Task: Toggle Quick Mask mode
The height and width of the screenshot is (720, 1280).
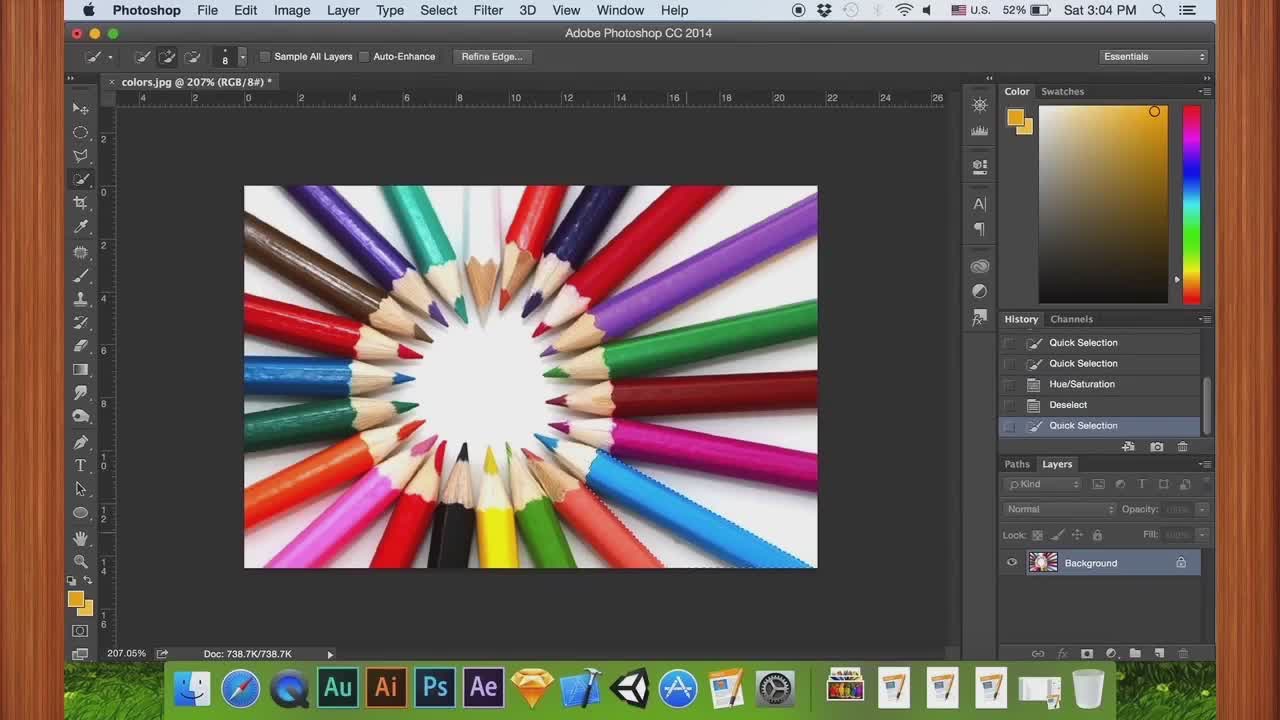Action: click(80, 631)
